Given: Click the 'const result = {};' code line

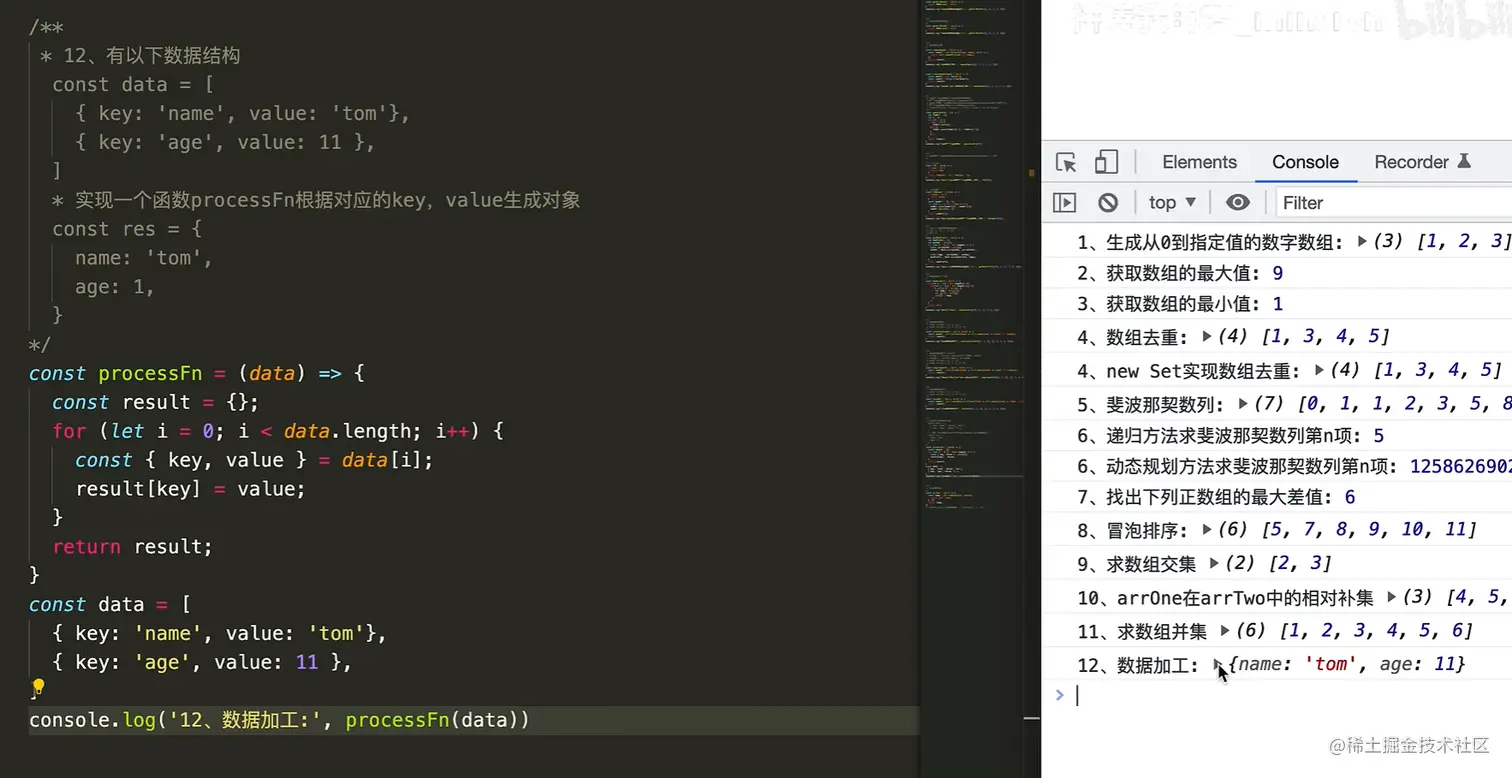Looking at the screenshot, I should coord(156,402).
